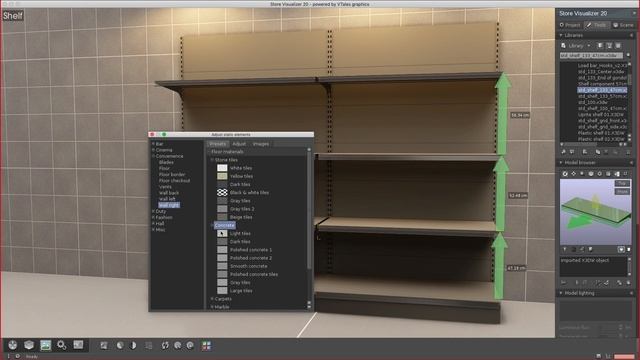Toggle the Top view button in model preview
Image resolution: width=640 pixels, height=360 pixels.
[622, 183]
